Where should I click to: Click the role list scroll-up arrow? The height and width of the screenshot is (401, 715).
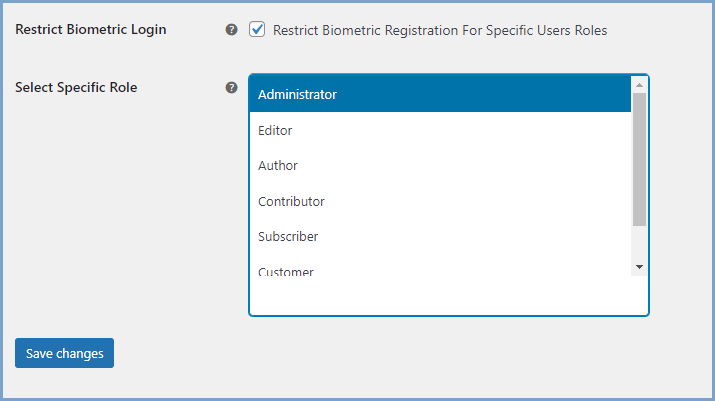pyautogui.click(x=639, y=85)
